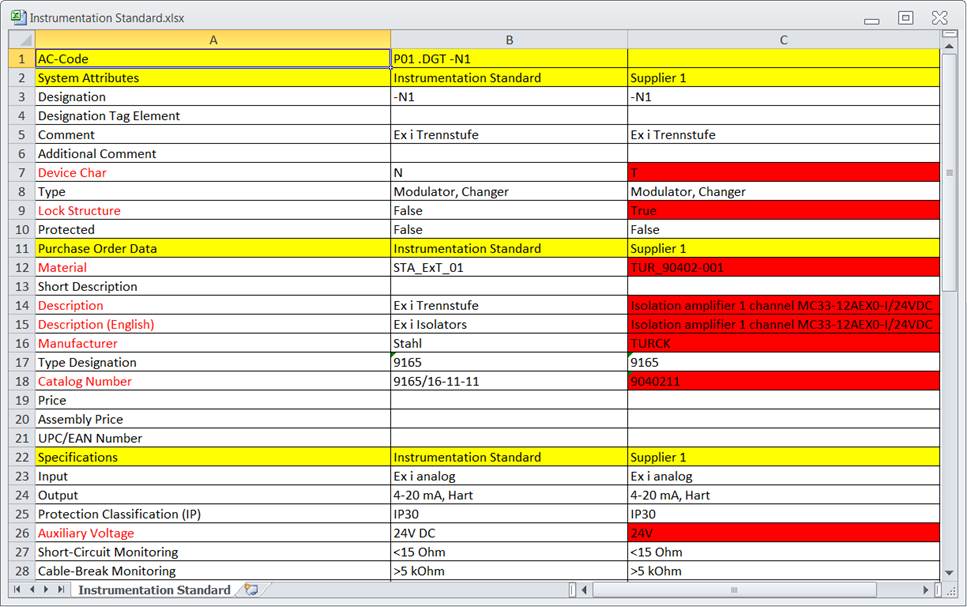Select cell containing P01 .DGT -N1
The height and width of the screenshot is (607, 967).
pyautogui.click(x=509, y=59)
